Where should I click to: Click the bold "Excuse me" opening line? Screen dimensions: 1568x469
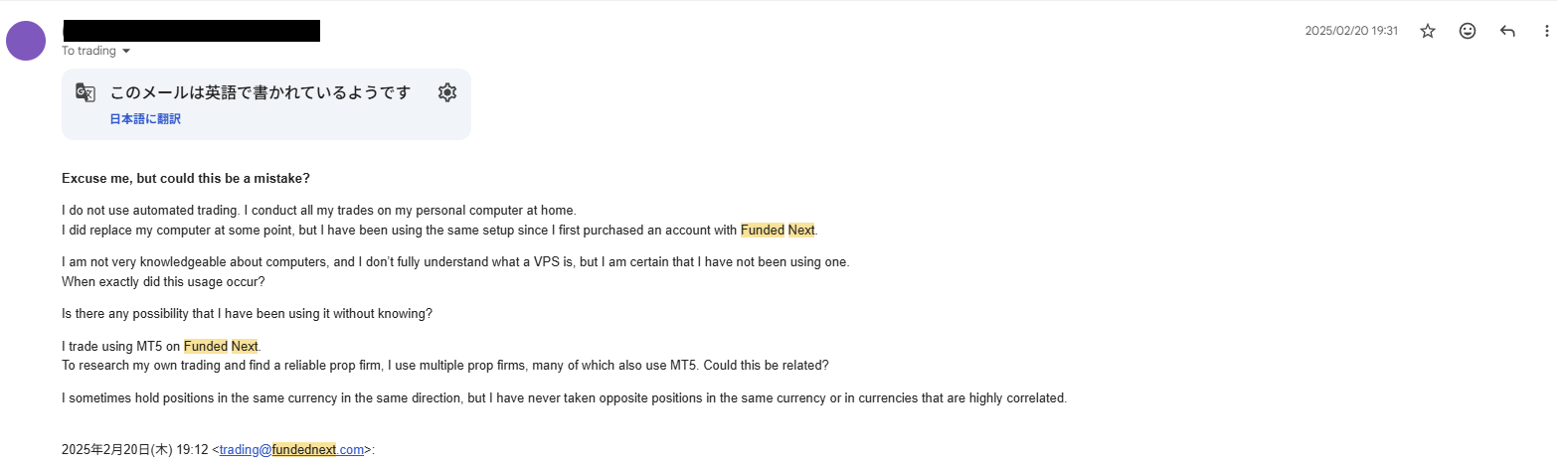click(186, 179)
